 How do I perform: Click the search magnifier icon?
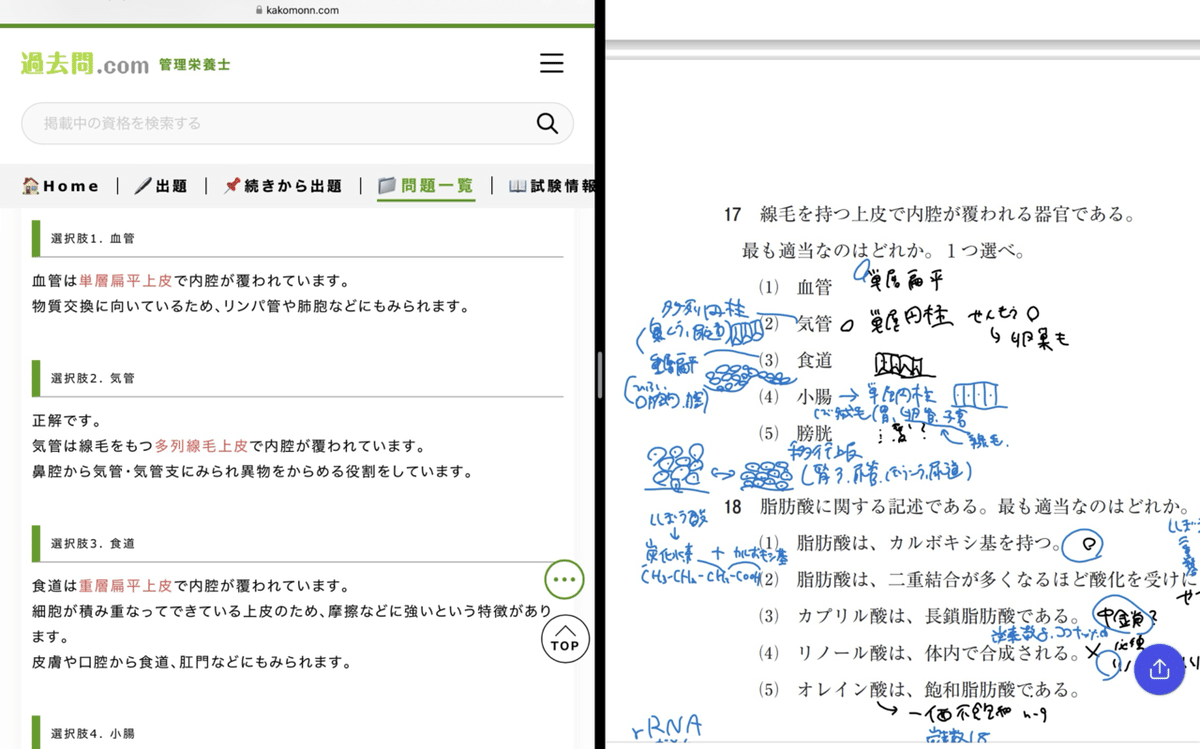[546, 122]
